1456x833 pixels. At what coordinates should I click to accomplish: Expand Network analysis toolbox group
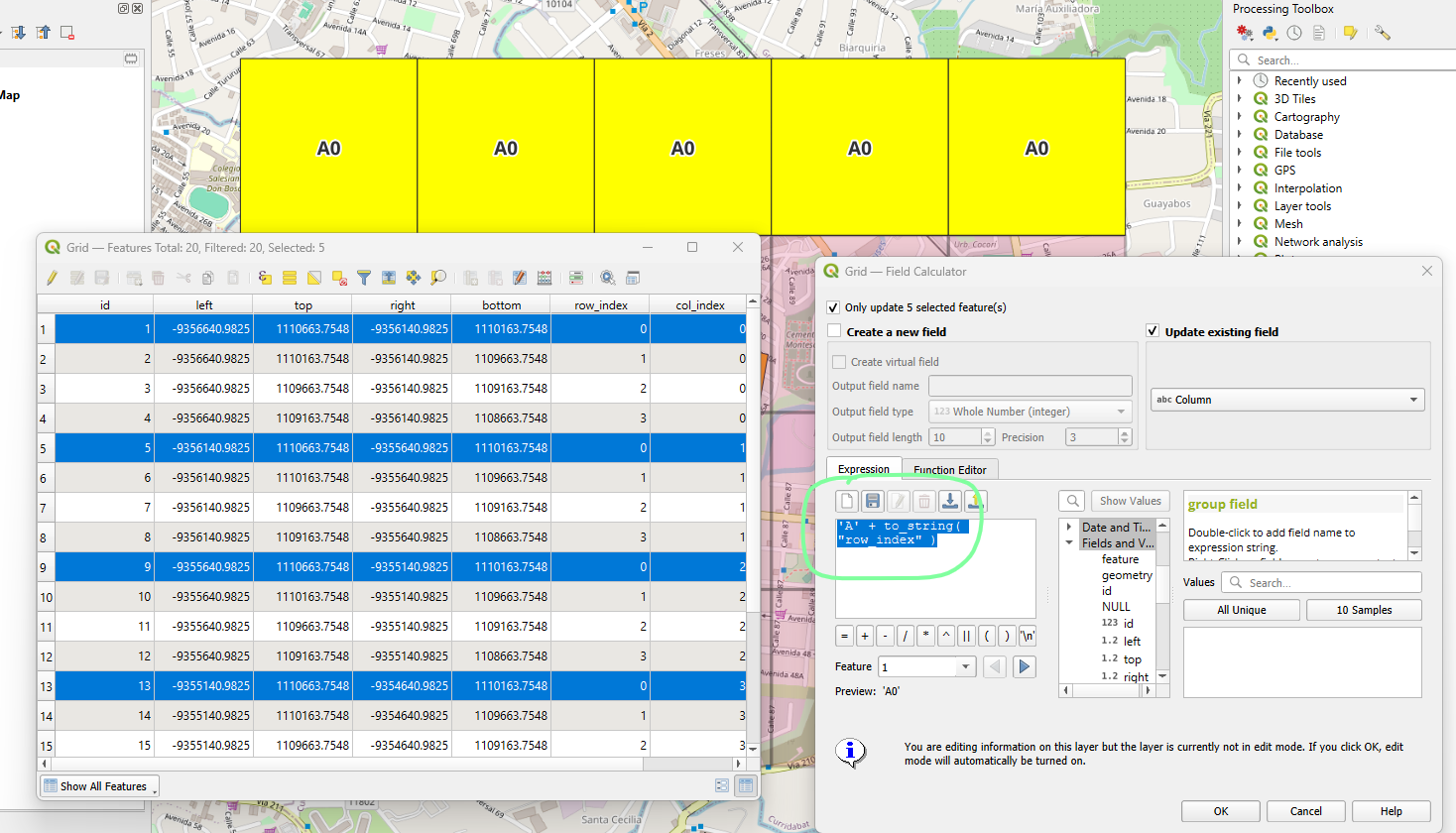(1240, 242)
